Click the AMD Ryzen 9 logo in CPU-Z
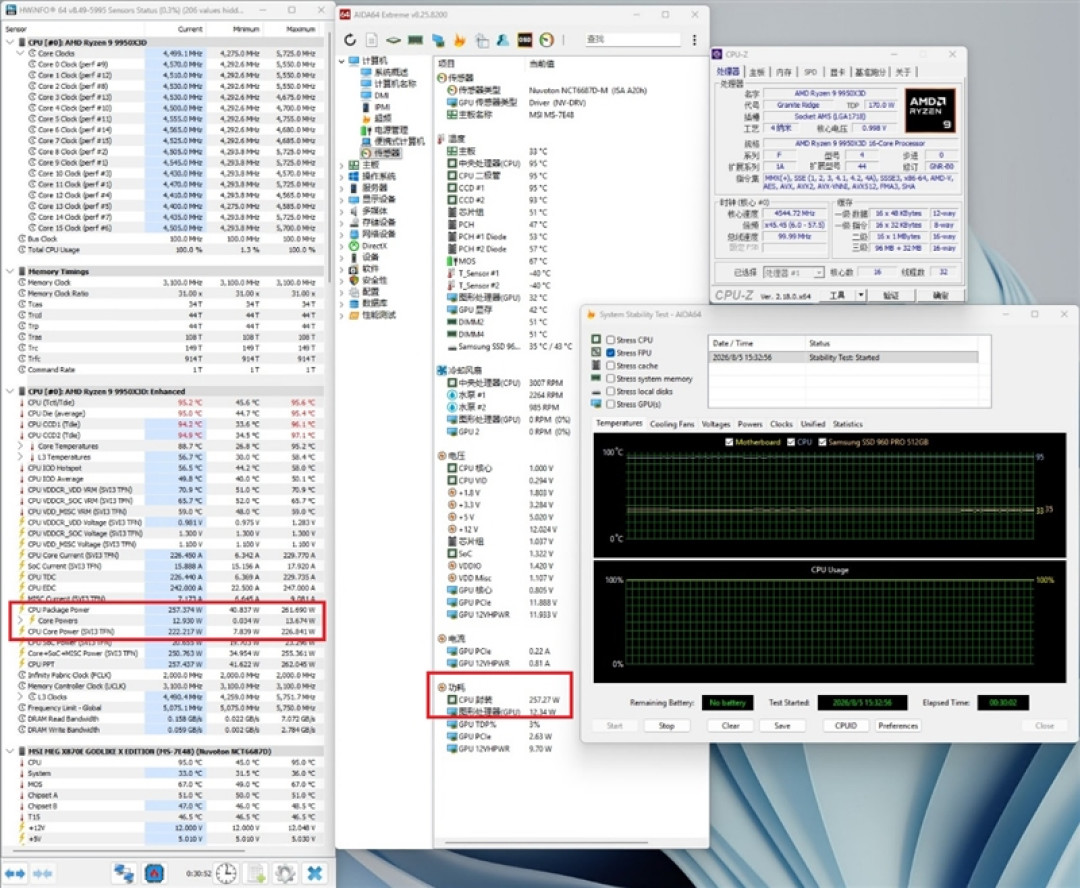The height and width of the screenshot is (888, 1080). pos(930,111)
